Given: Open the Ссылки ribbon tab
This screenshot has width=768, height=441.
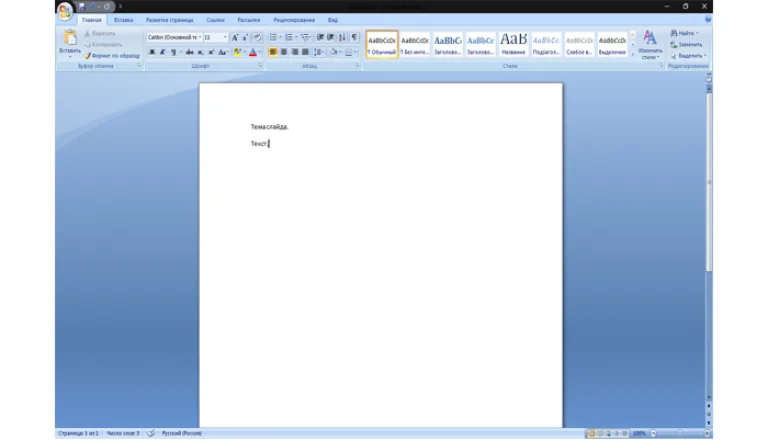Looking at the screenshot, I should click(215, 20).
